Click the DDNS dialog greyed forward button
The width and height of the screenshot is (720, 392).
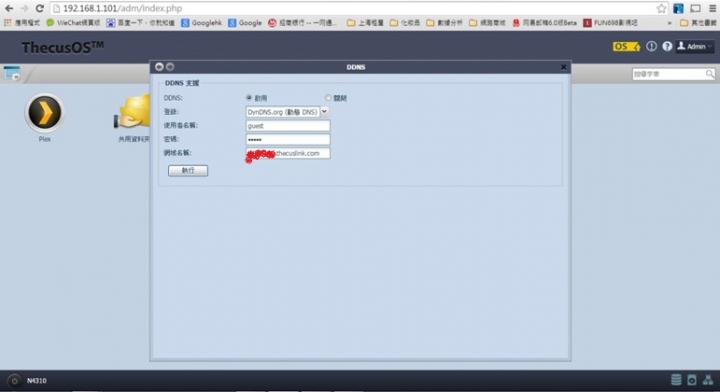click(170, 67)
